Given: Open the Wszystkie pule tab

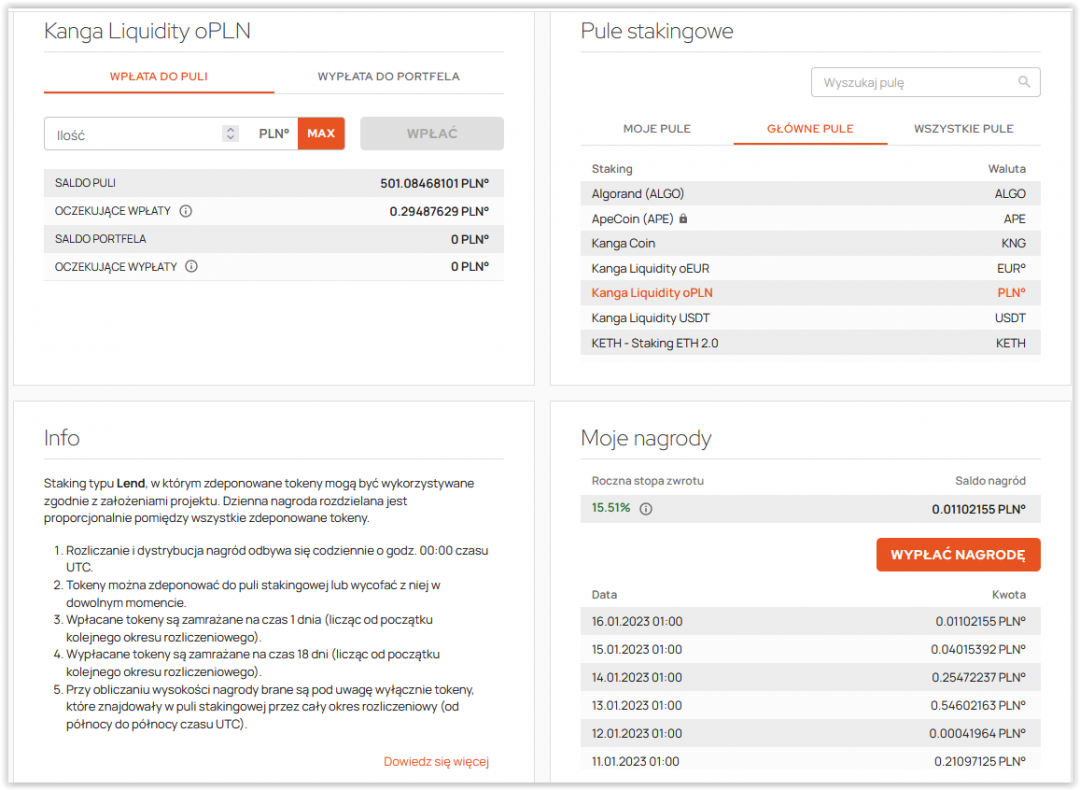Looking at the screenshot, I should (963, 129).
